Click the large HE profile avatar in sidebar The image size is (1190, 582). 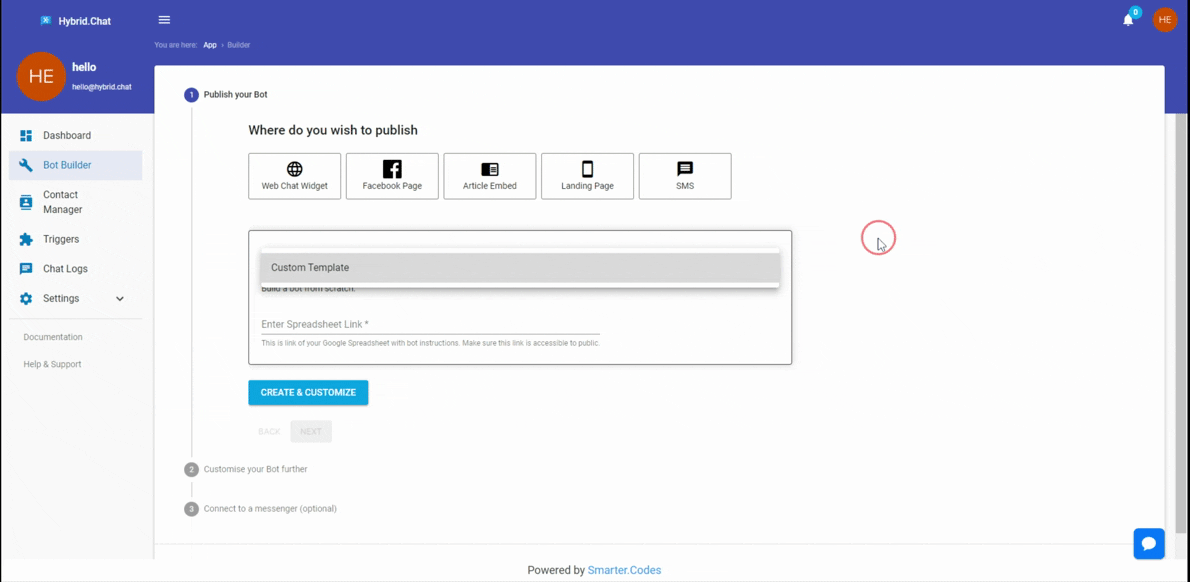tap(41, 76)
